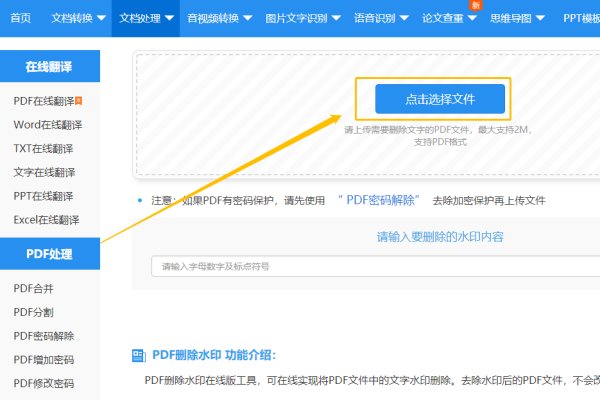Open the 文档转换 menu
Image resolution: width=600 pixels, height=400 pixels.
(x=72, y=18)
